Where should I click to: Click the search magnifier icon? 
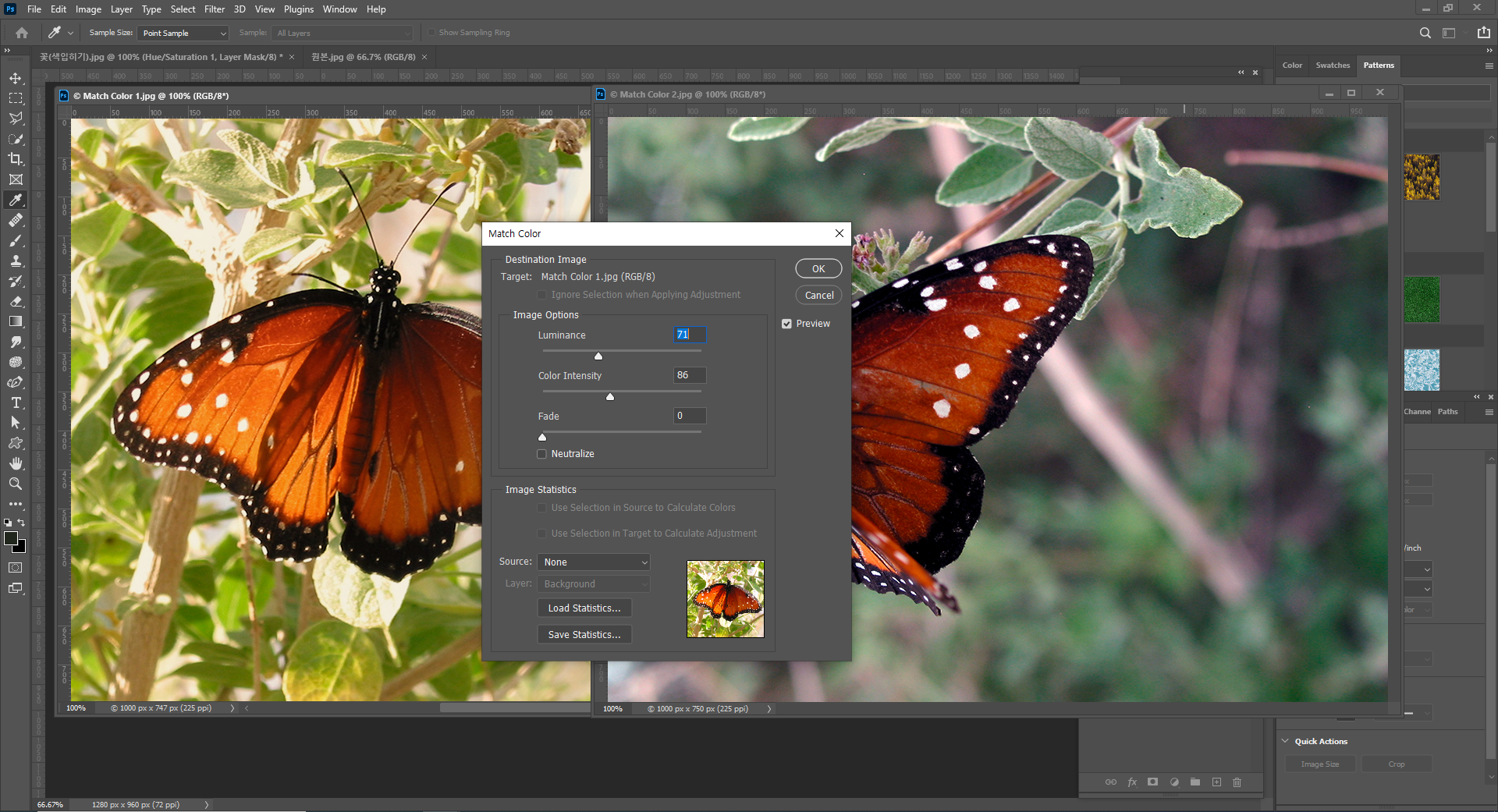point(1425,33)
